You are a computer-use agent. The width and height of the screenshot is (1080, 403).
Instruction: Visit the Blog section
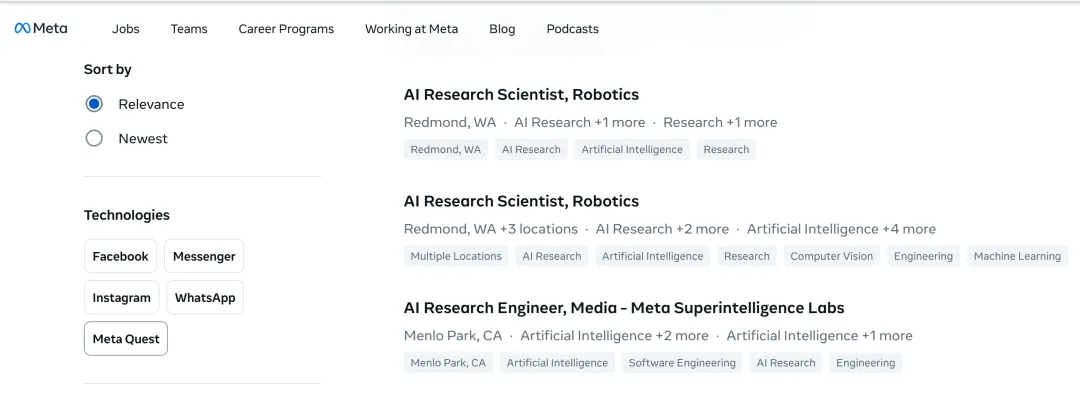pos(502,29)
